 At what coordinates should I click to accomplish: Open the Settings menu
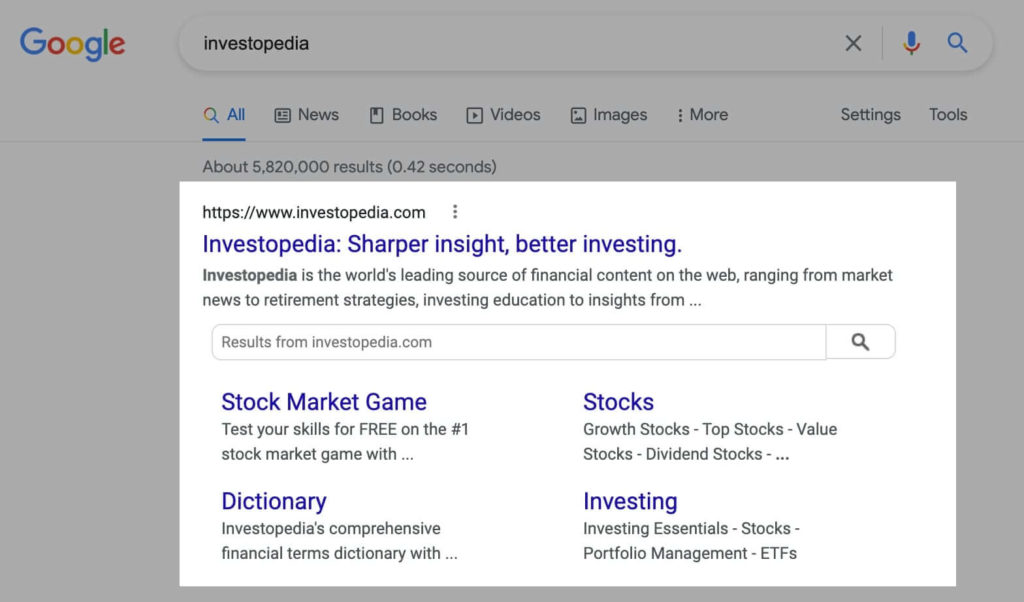(x=870, y=115)
